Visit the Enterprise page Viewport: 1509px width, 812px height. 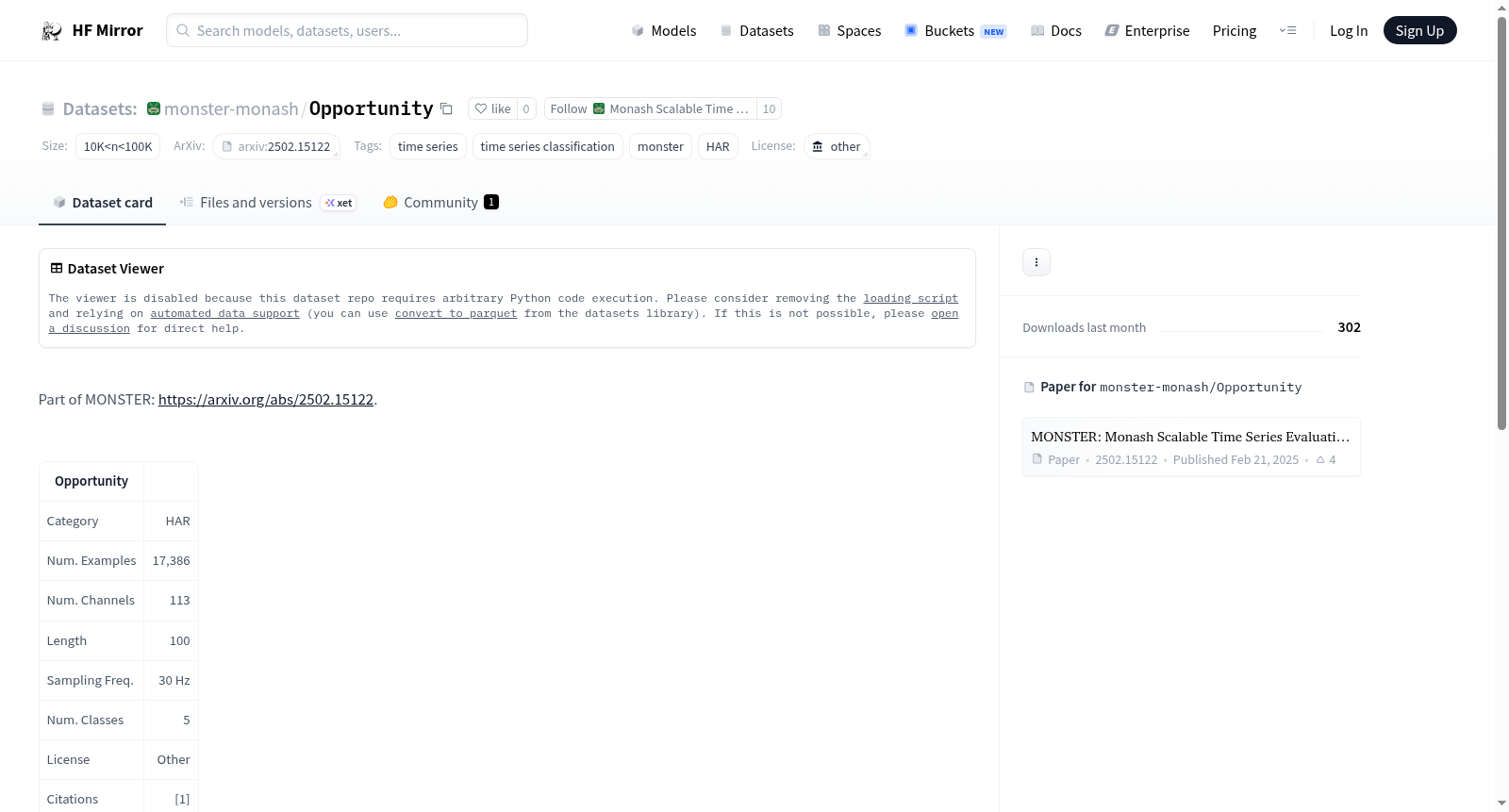[x=1147, y=31]
